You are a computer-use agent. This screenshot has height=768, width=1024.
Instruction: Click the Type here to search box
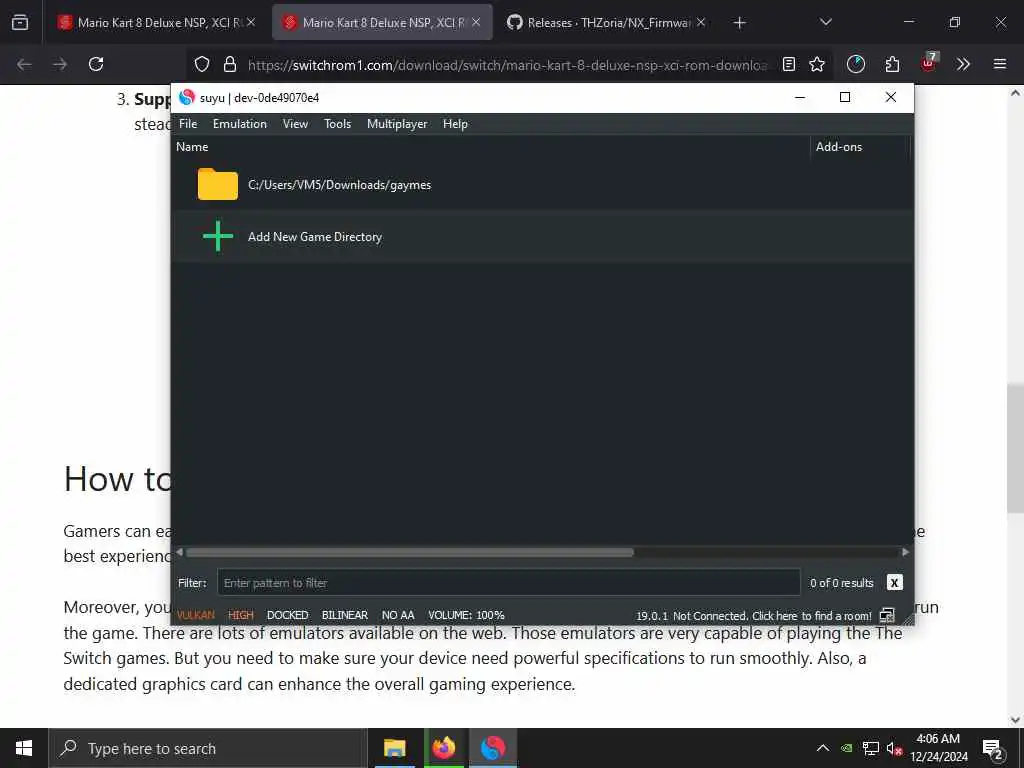pyautogui.click(x=208, y=748)
